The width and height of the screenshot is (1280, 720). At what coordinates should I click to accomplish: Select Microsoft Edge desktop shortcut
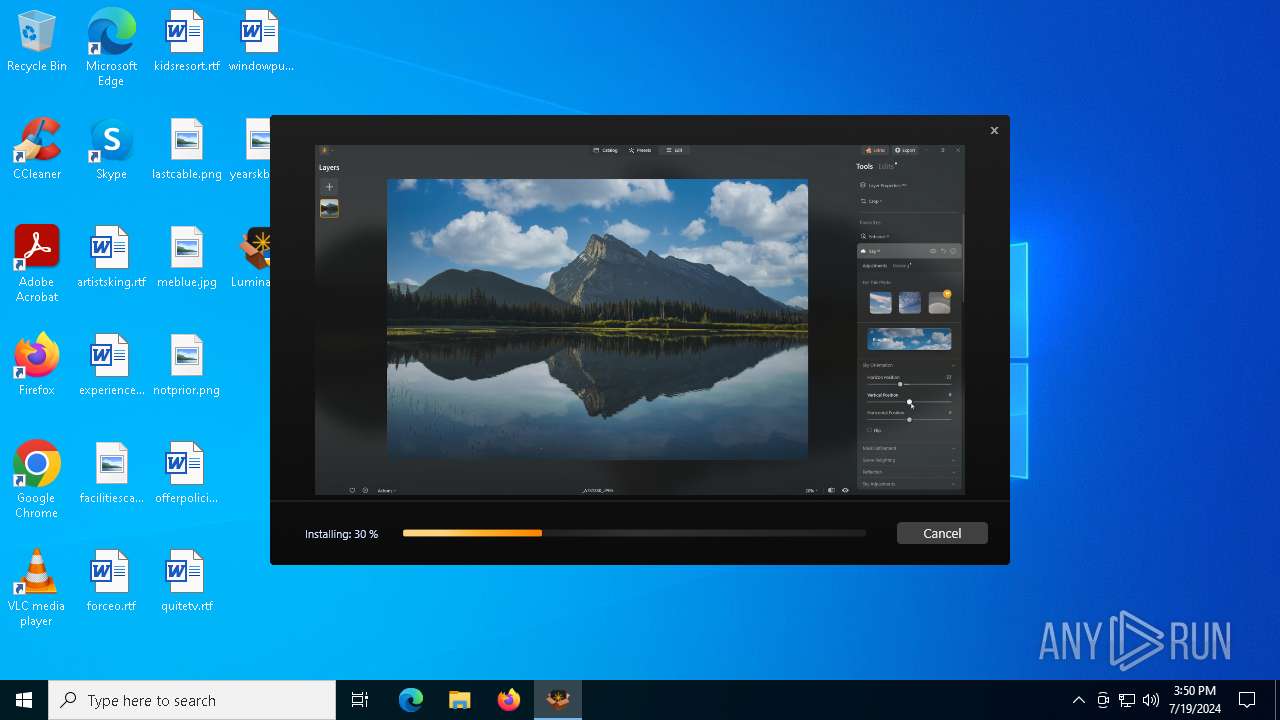111,48
